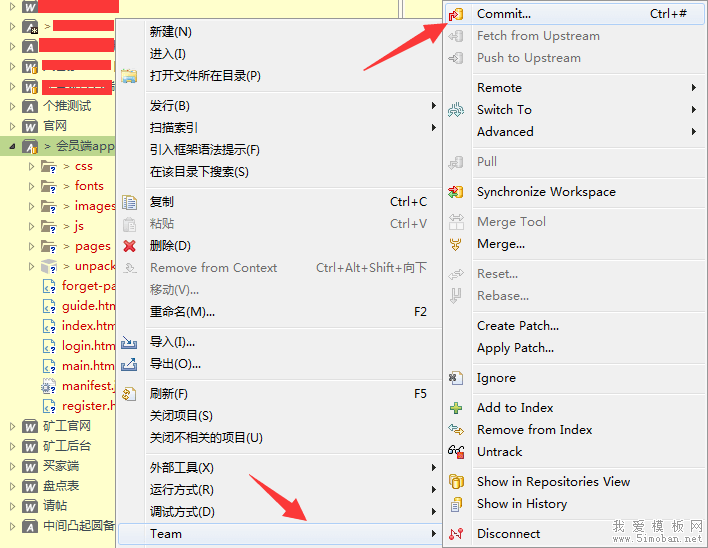
Task: Click the green plus Add to Index icon
Action: tap(456, 408)
